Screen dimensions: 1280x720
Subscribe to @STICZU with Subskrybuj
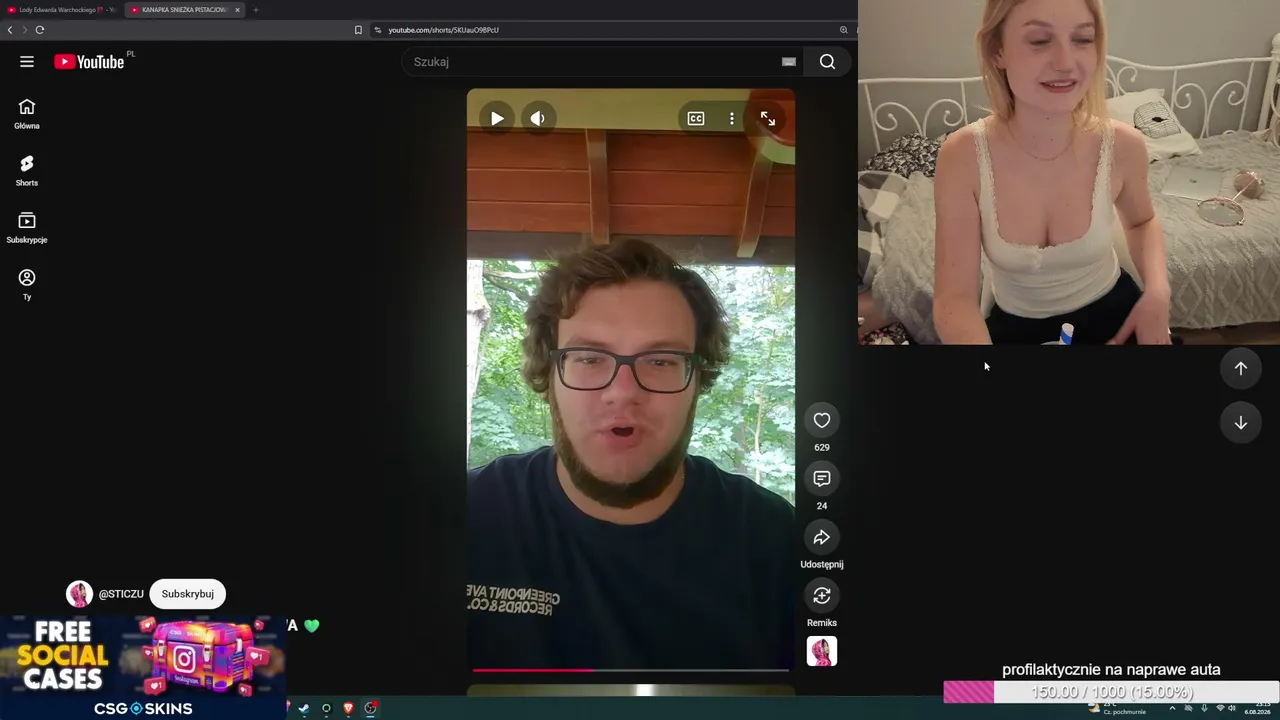point(188,594)
